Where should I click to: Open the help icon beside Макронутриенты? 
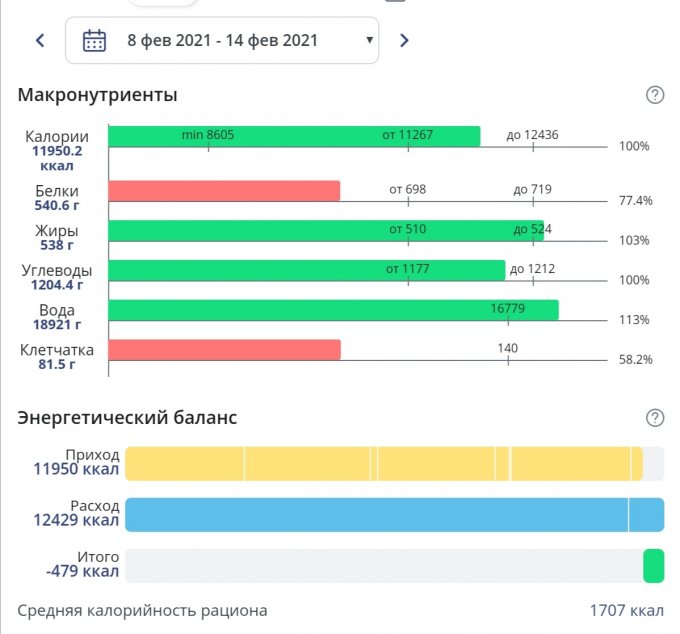click(655, 95)
